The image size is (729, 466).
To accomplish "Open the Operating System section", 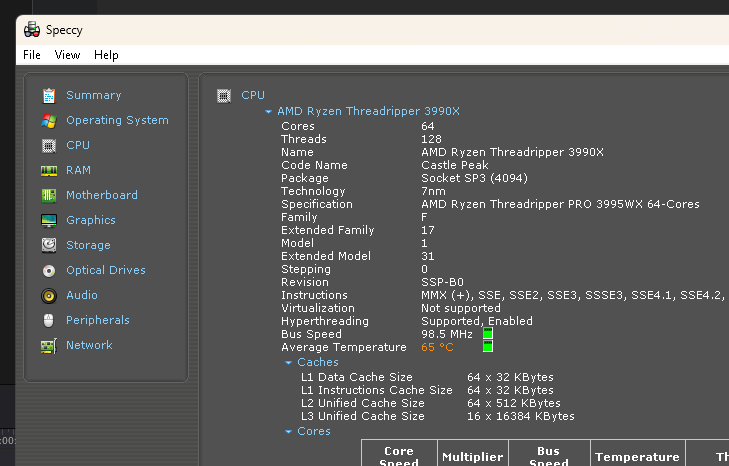I will tap(117, 120).
